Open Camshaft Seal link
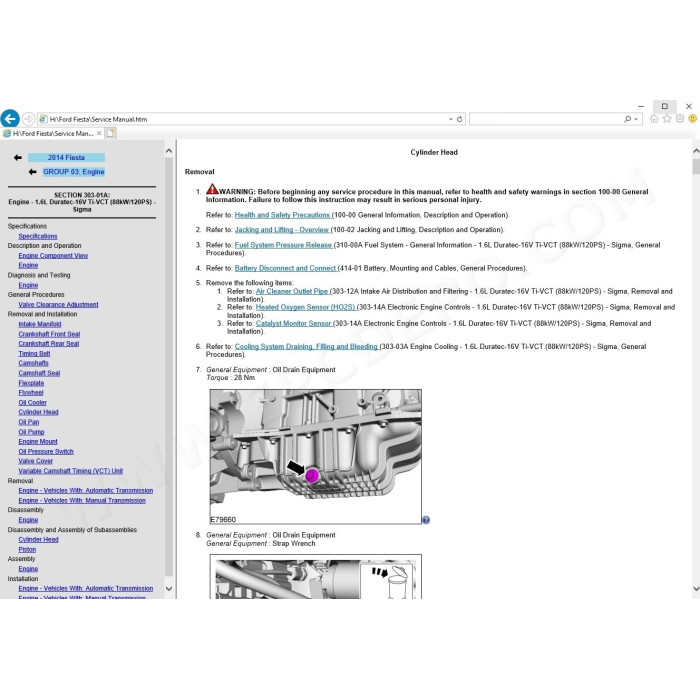 pyautogui.click(x=39, y=373)
